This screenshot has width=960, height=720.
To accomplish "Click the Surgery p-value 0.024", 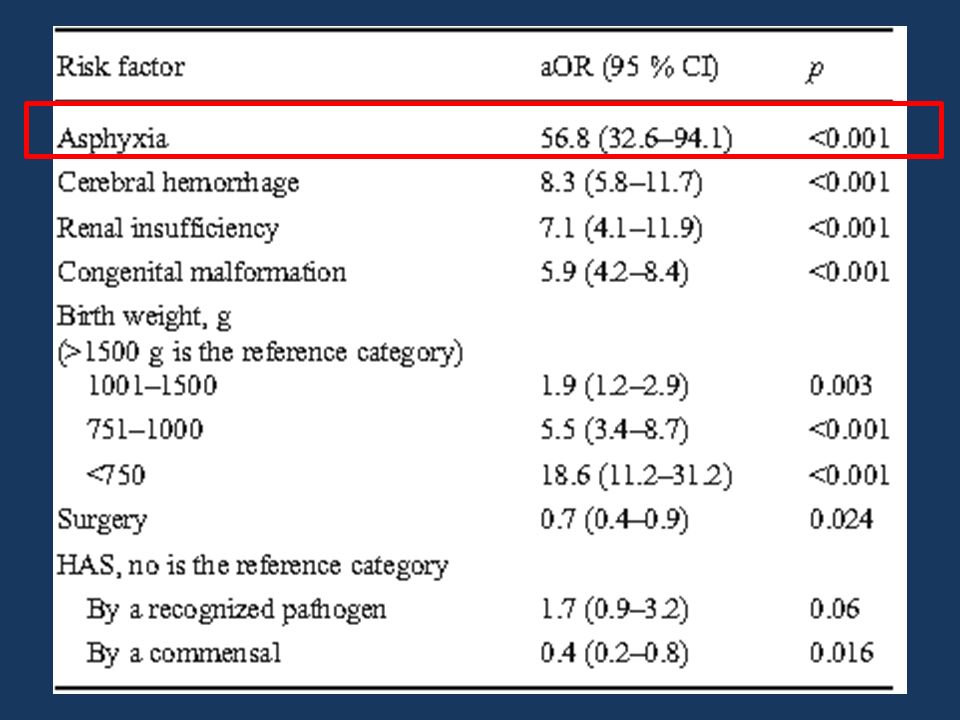I will click(x=841, y=519).
